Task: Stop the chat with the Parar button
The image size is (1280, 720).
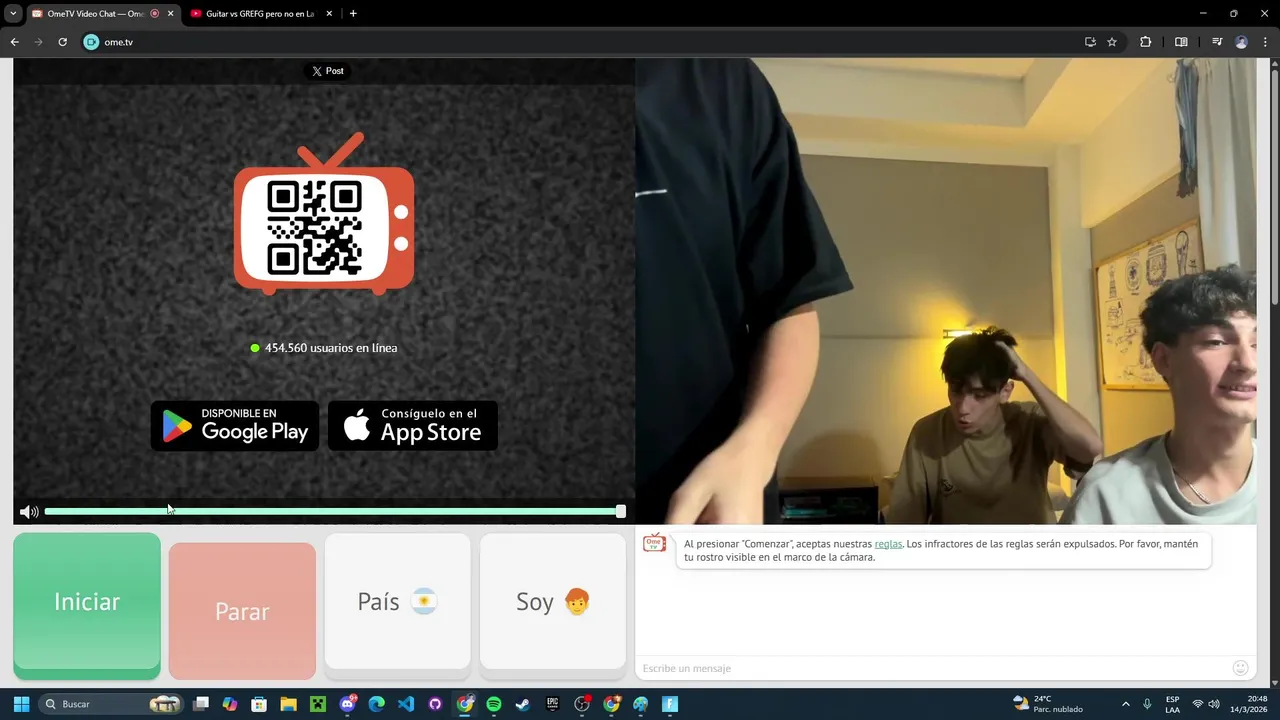Action: 242,611
